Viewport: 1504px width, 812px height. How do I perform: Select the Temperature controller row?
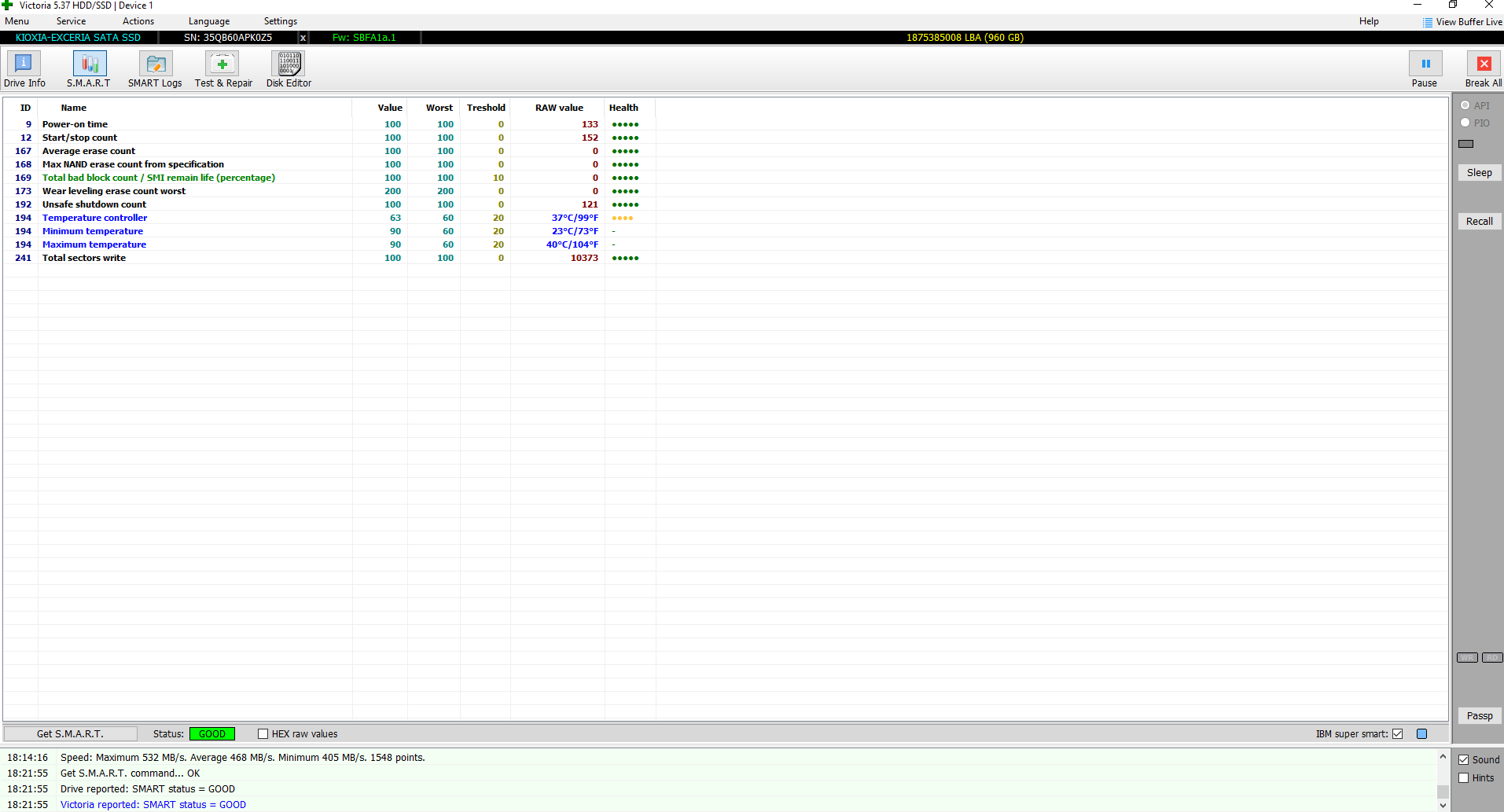pos(329,218)
